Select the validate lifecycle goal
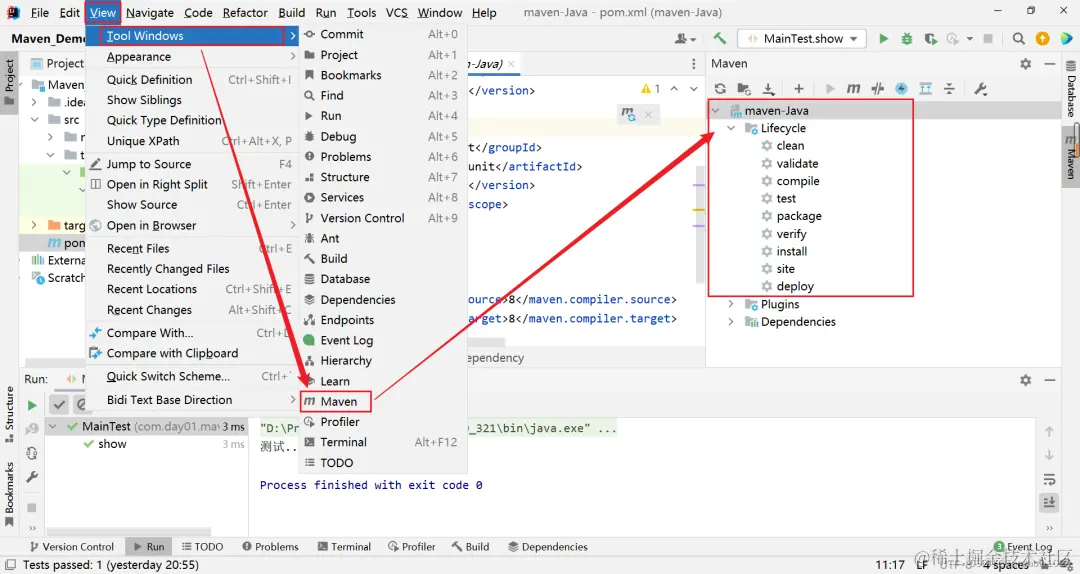The image size is (1080, 574). [797, 163]
